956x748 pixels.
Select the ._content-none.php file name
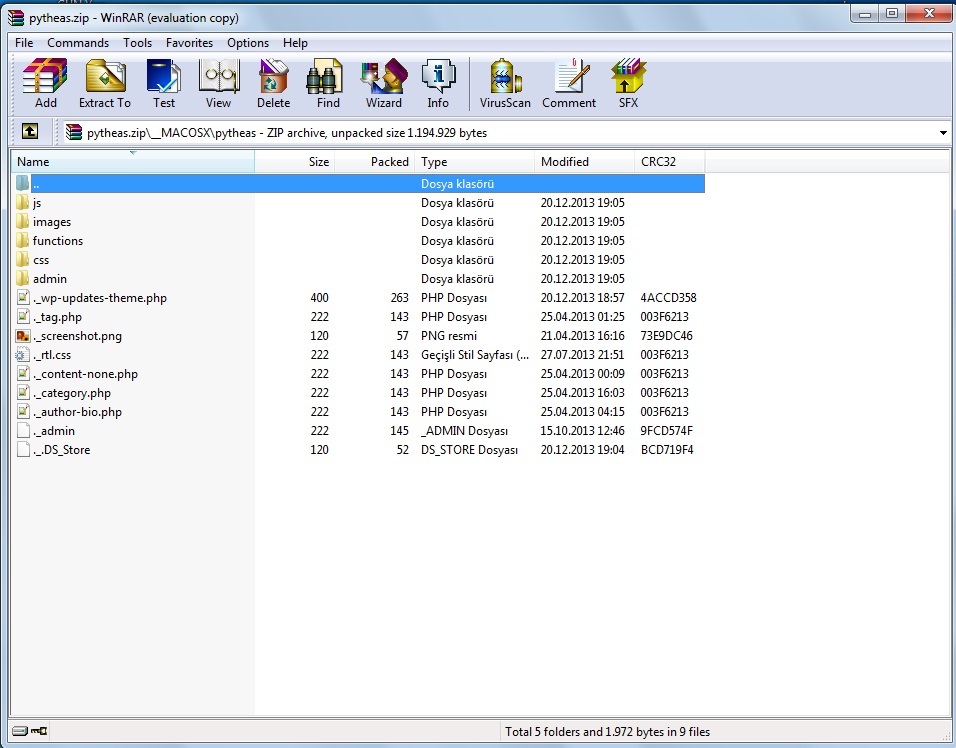point(85,374)
